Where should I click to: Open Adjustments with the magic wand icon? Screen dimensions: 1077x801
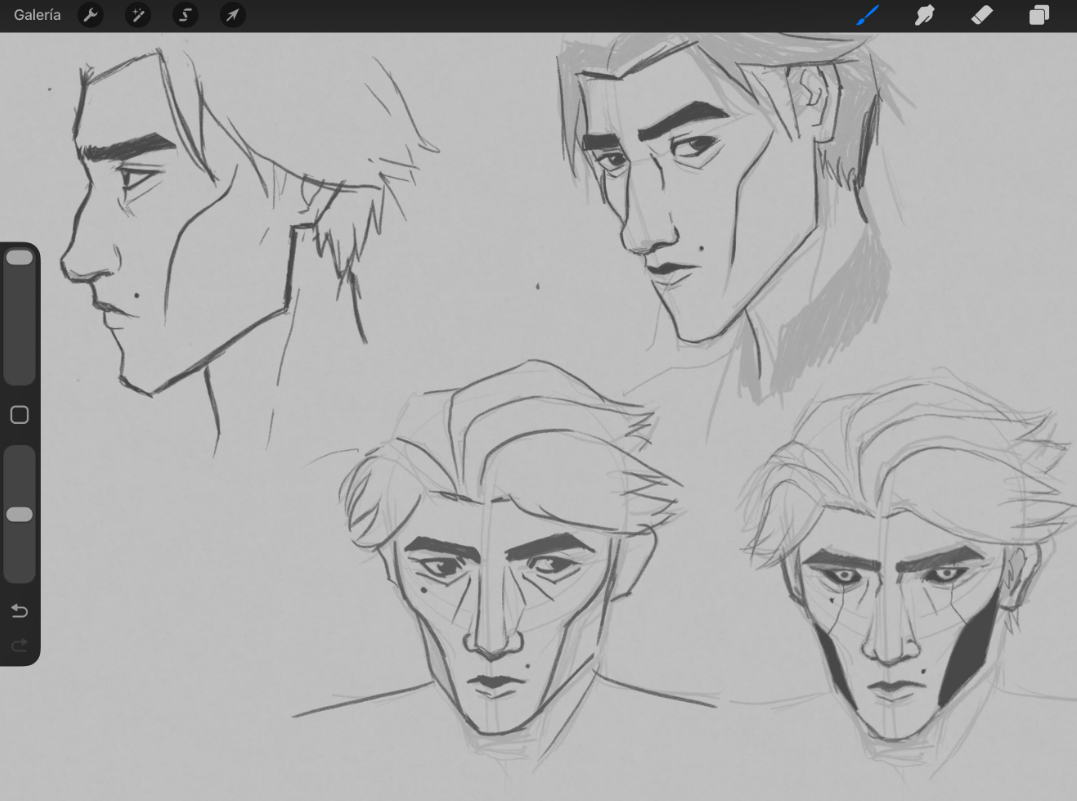click(x=137, y=15)
